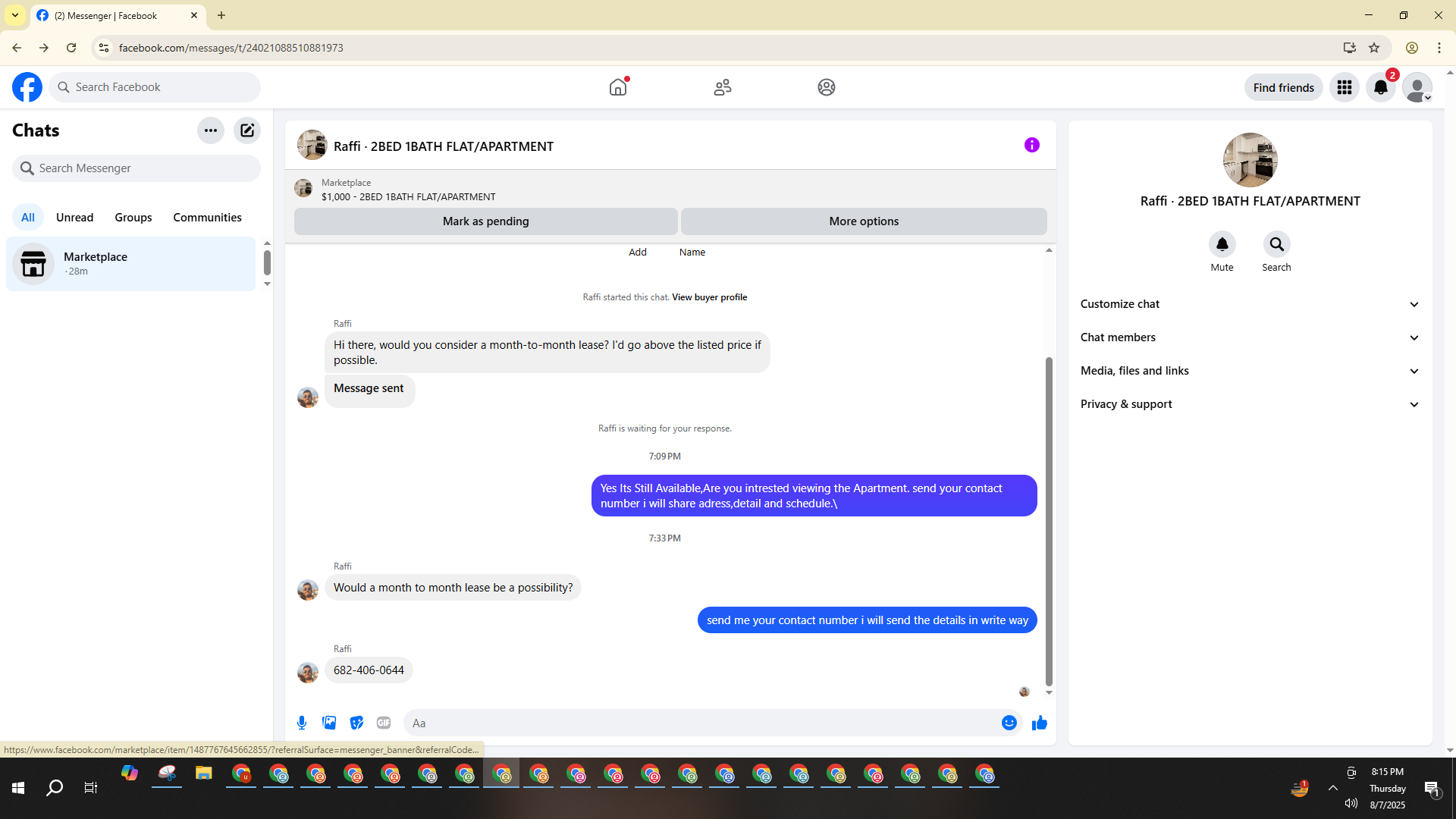
Task: Open the Chrome profile icon
Action: 1412,48
